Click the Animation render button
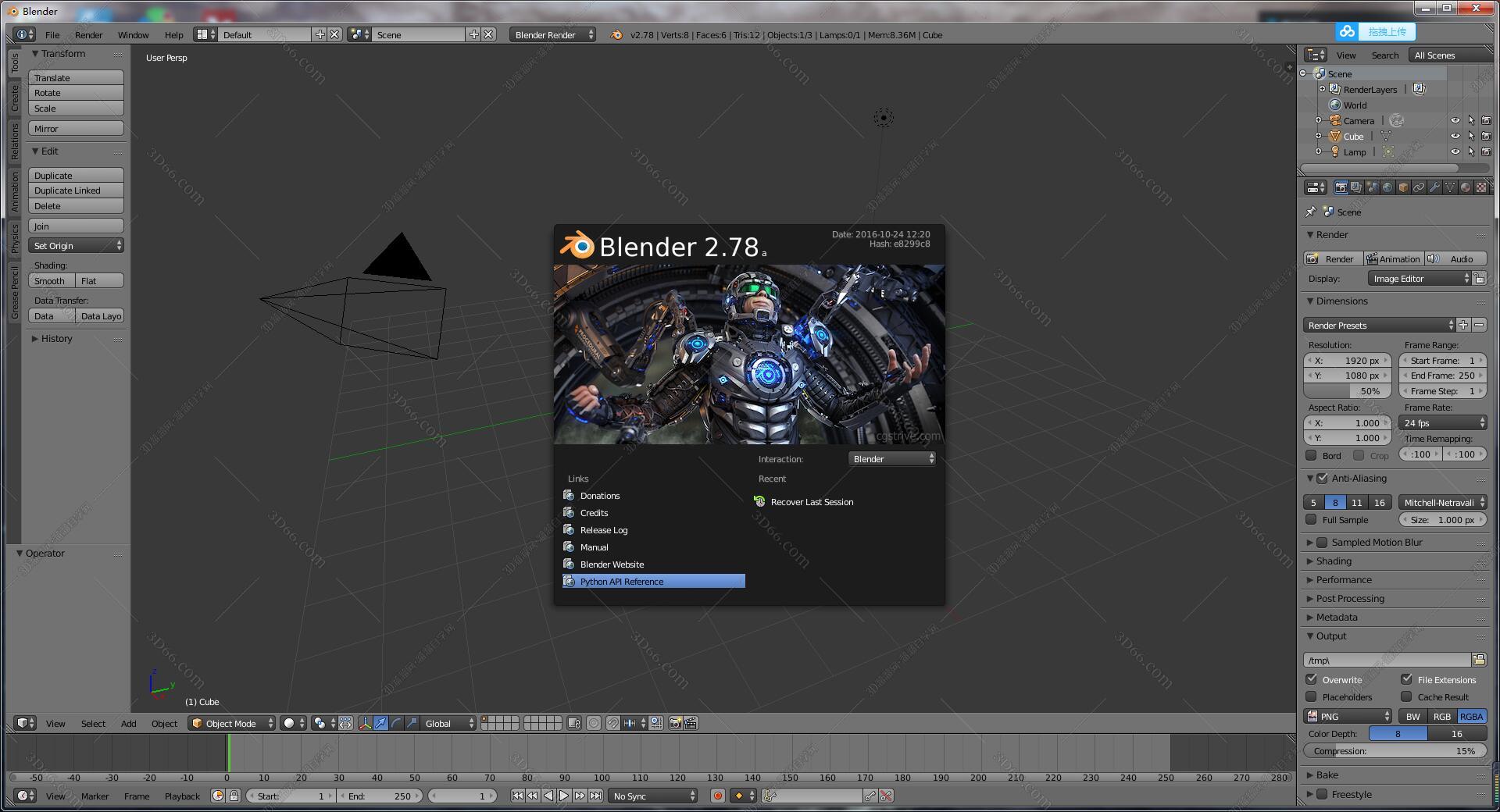This screenshot has width=1500, height=812. point(1393,259)
